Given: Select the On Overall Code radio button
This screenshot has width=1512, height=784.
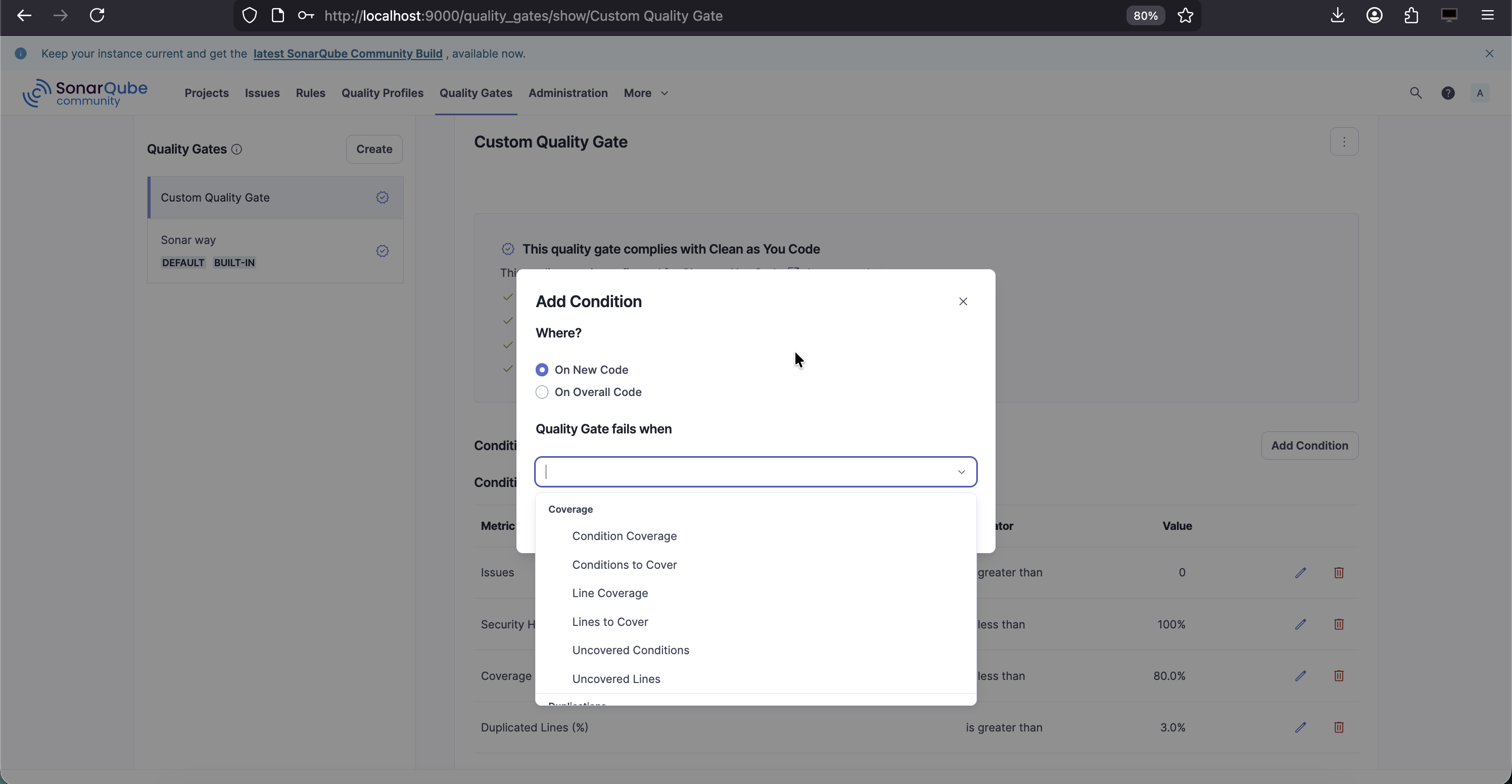Looking at the screenshot, I should pyautogui.click(x=542, y=392).
